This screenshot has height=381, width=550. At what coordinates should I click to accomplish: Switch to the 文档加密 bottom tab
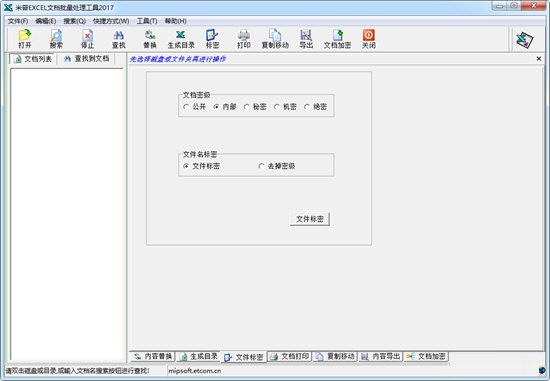(x=426, y=356)
